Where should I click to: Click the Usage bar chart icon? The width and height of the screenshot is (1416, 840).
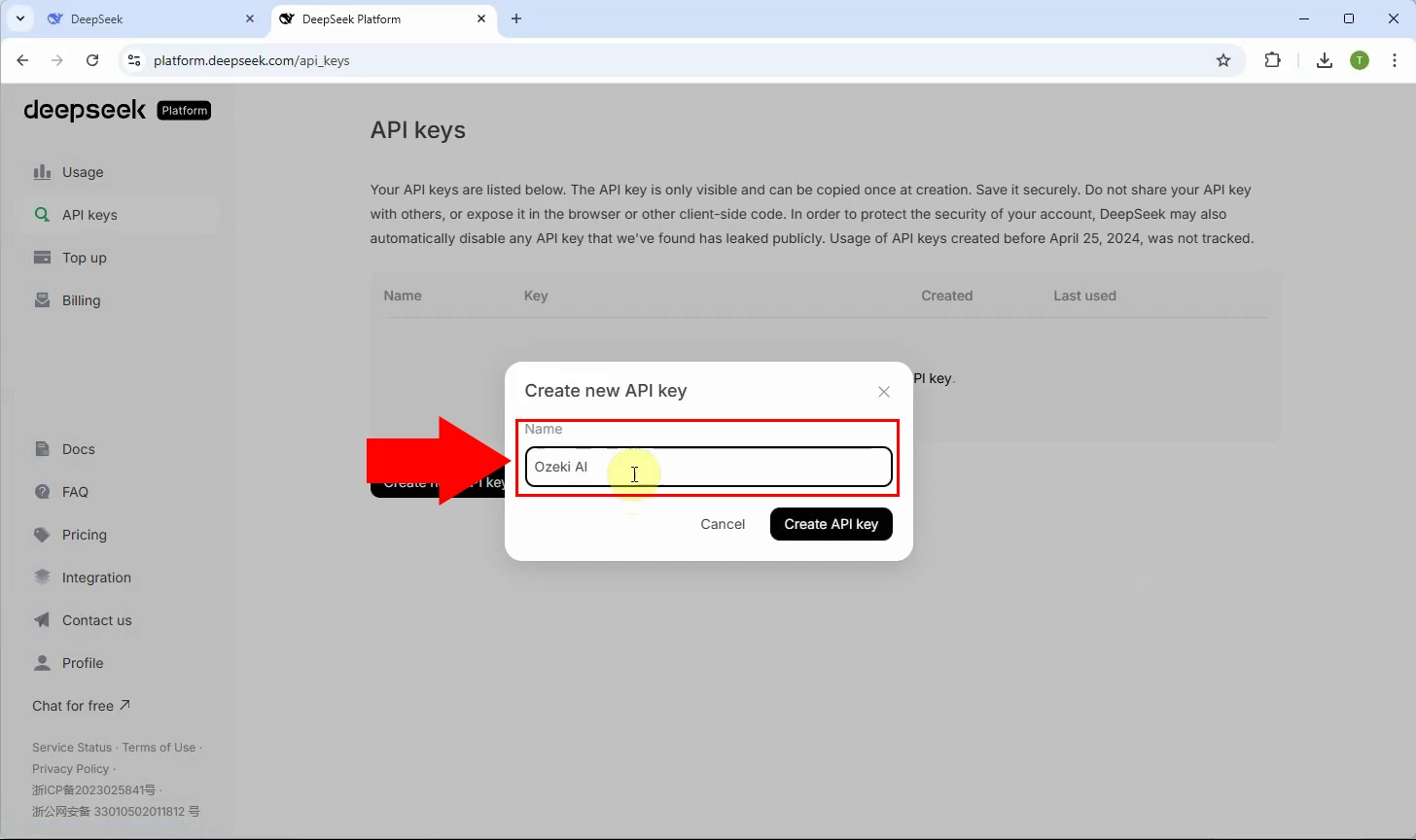(x=42, y=172)
